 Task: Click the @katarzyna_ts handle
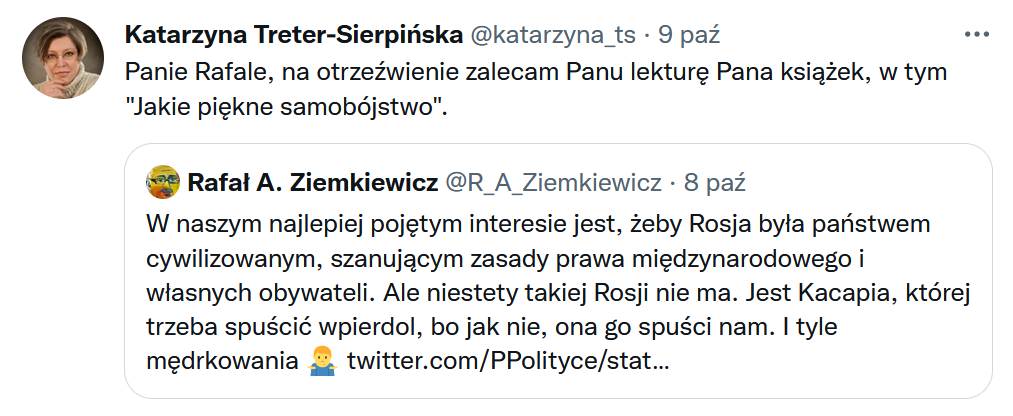point(552,35)
